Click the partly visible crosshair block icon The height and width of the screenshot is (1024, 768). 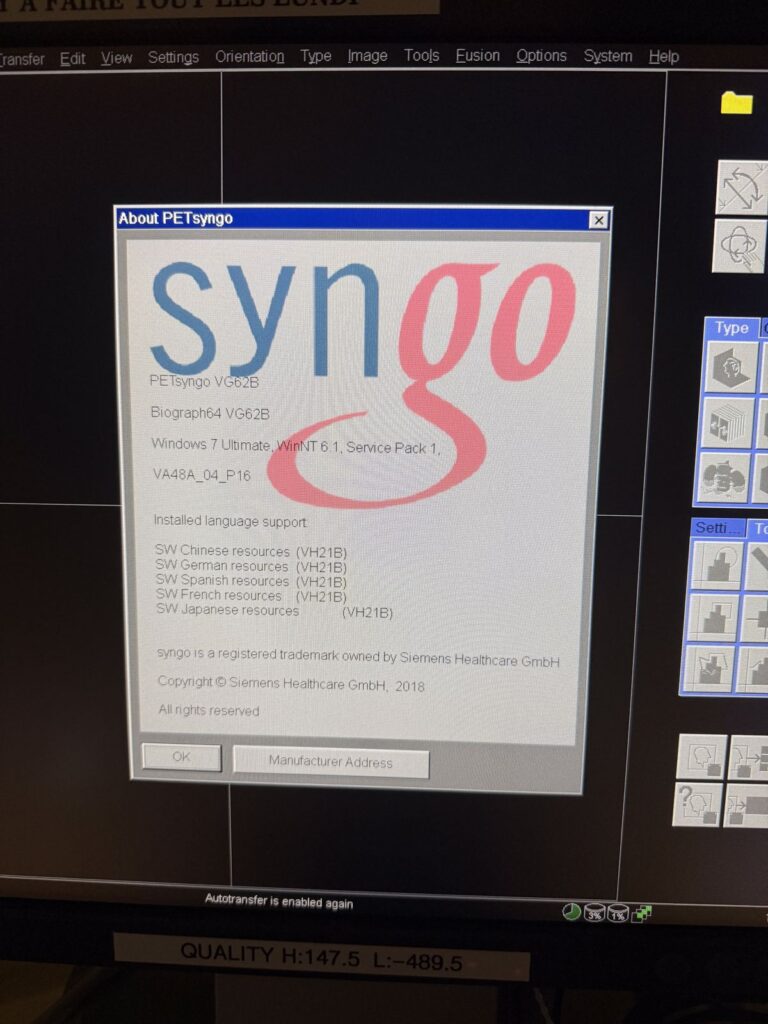pos(754,618)
